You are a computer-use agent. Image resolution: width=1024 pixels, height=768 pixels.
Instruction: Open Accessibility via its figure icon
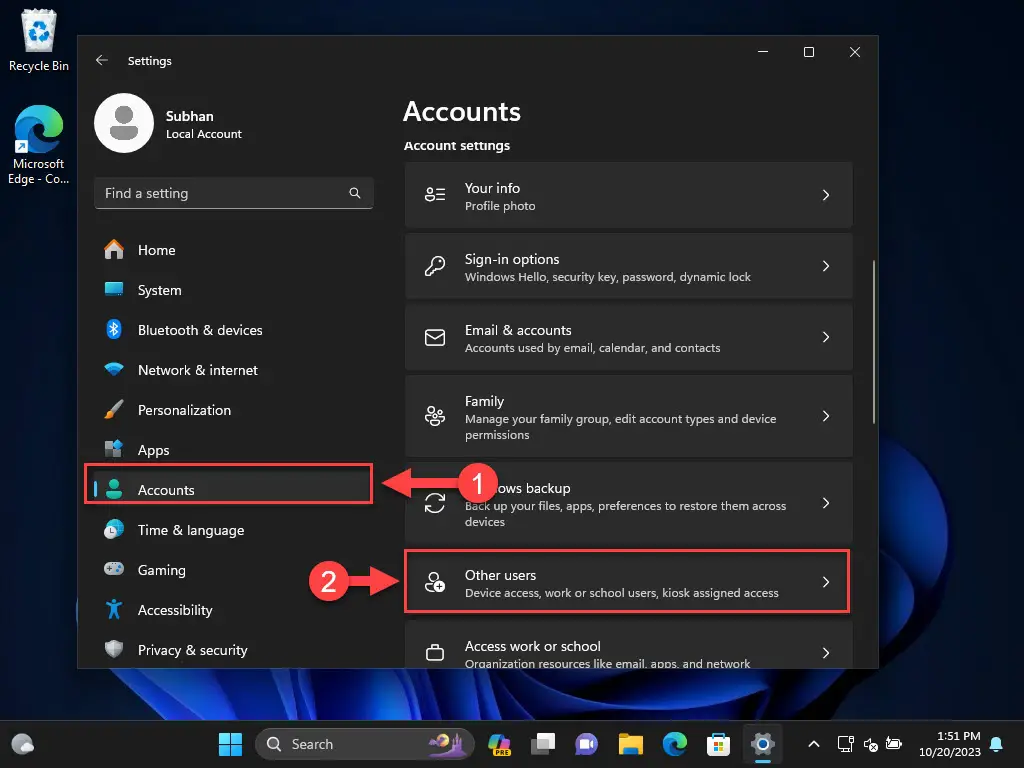point(114,609)
